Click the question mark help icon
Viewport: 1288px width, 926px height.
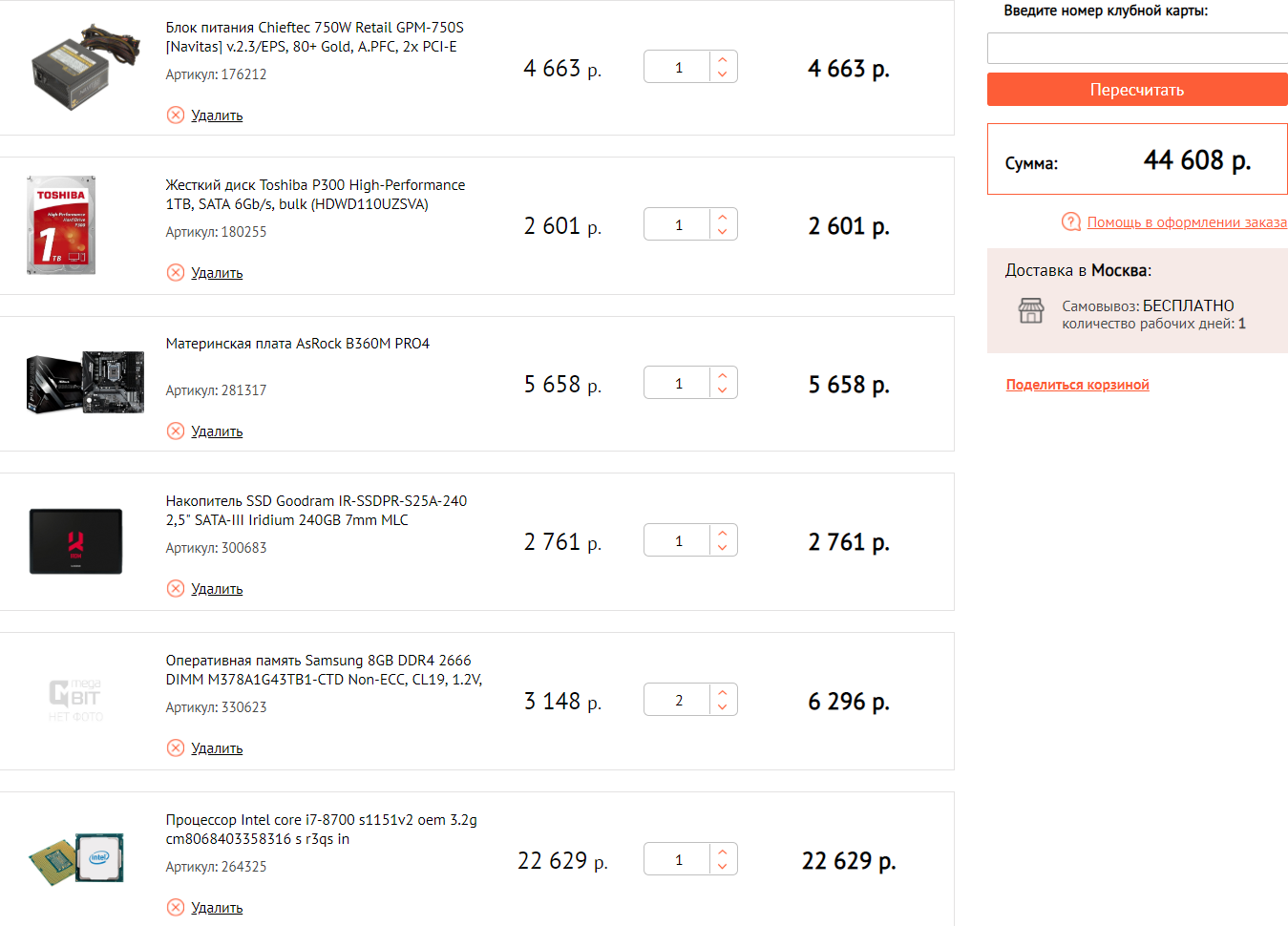pyautogui.click(x=1071, y=221)
